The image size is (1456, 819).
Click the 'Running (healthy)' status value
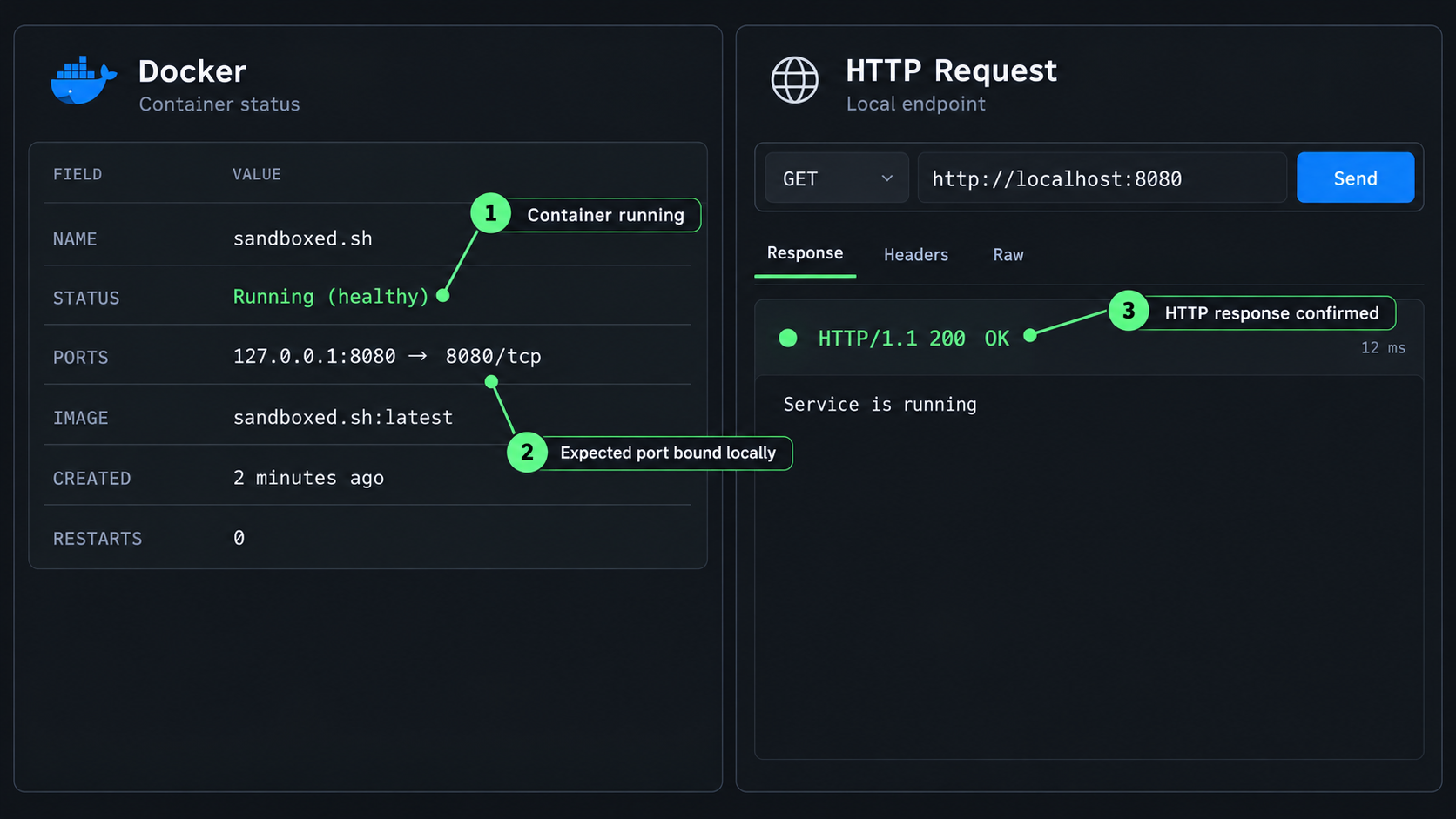tap(331, 297)
